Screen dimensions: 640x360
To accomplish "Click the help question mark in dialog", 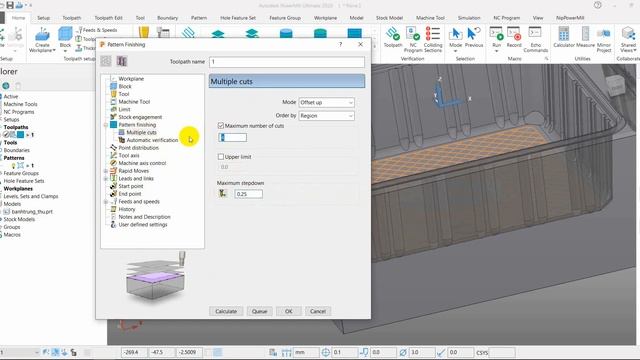I will tap(340, 44).
